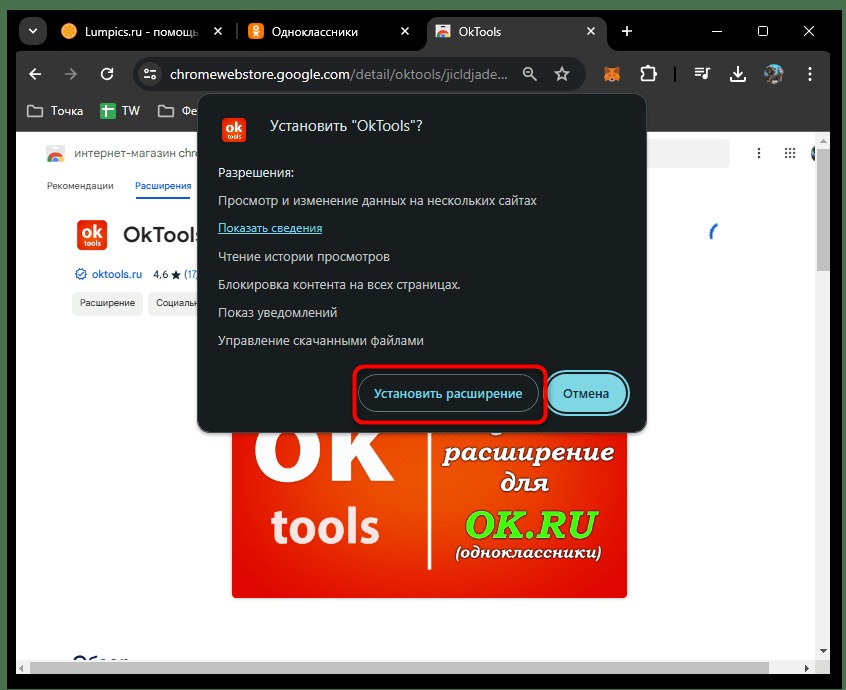Open the Chrome profile avatar
846x690 pixels.
pos(774,74)
